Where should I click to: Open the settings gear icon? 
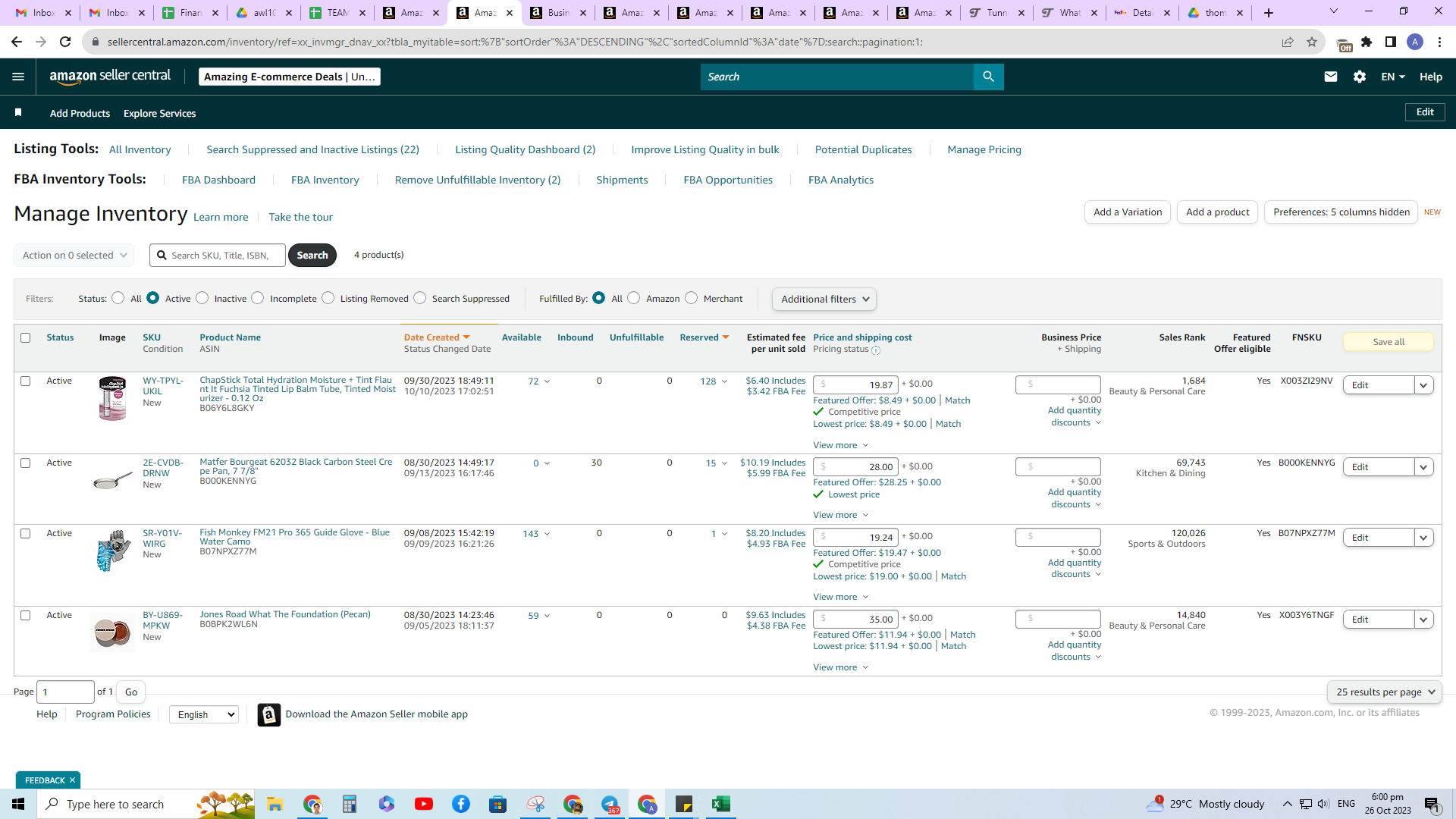coord(1359,77)
